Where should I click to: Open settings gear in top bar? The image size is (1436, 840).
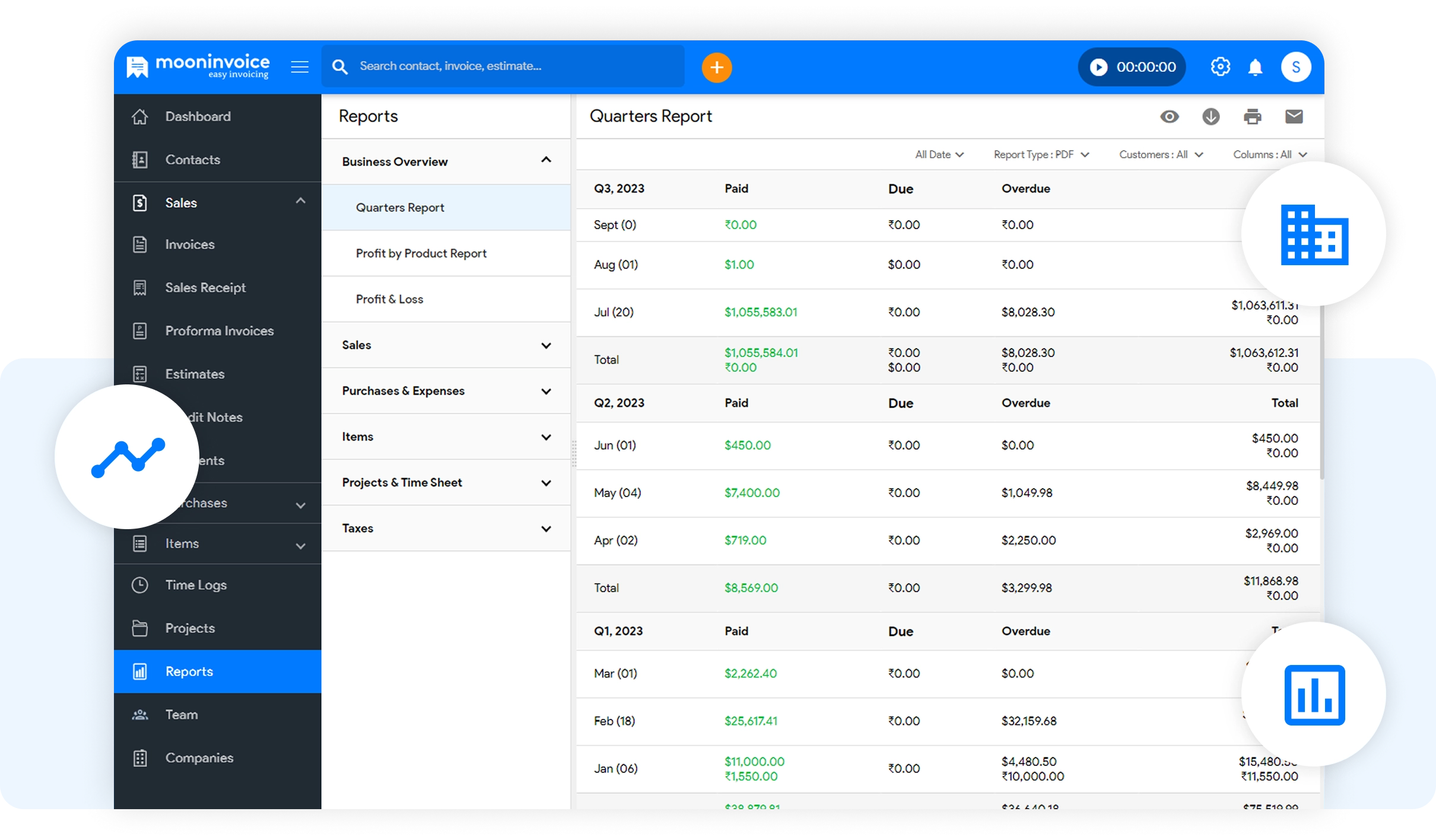[x=1220, y=67]
